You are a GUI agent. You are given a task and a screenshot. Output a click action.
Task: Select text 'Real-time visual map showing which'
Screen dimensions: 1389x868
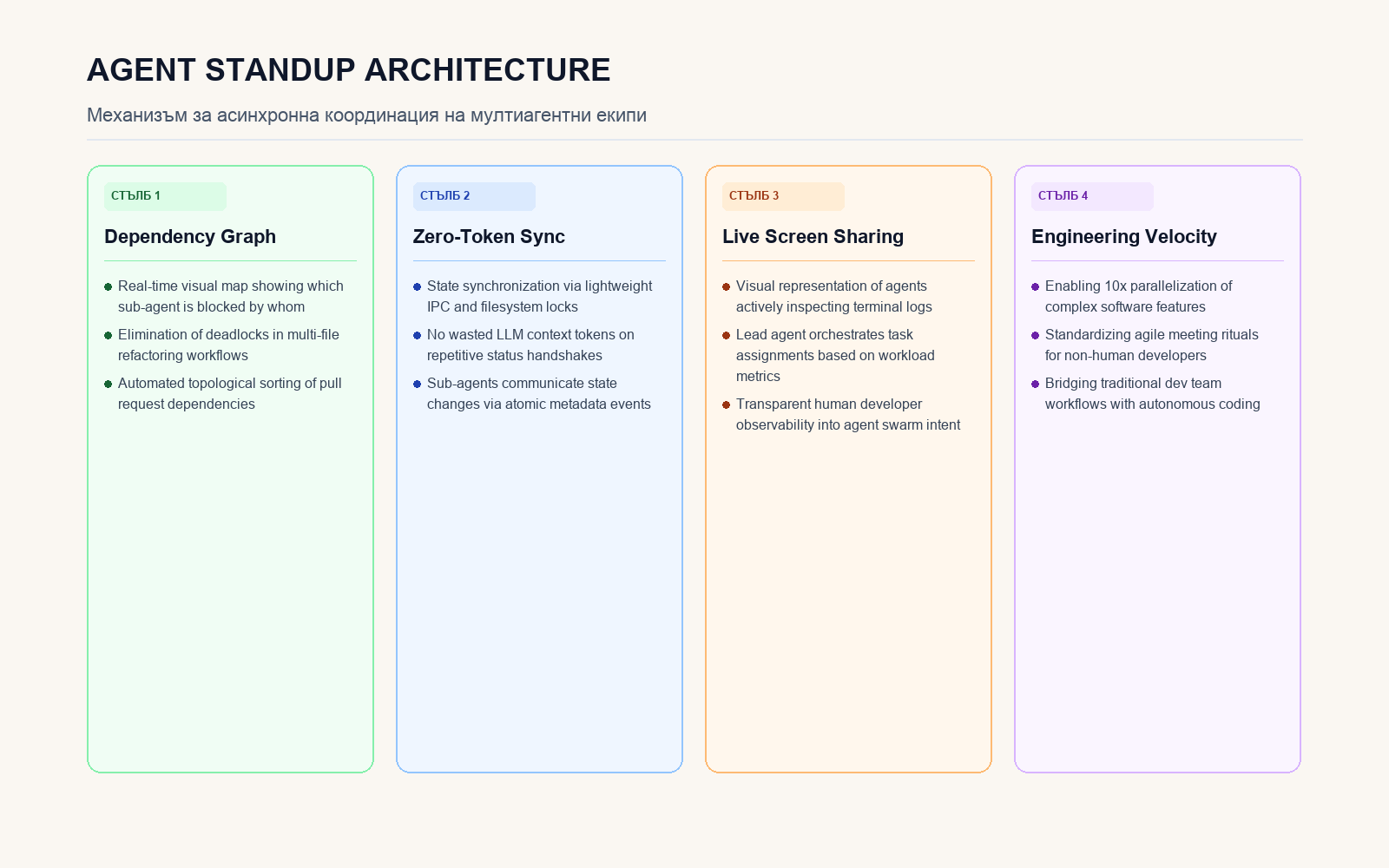[x=231, y=286]
